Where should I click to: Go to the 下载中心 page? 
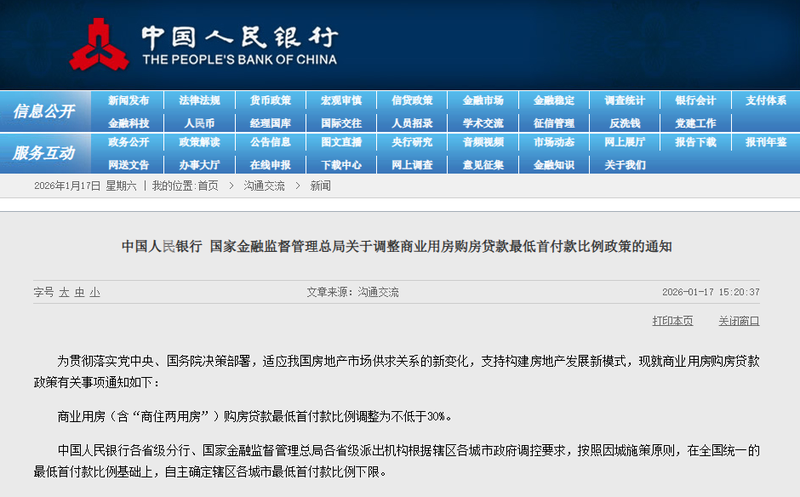[341, 164]
